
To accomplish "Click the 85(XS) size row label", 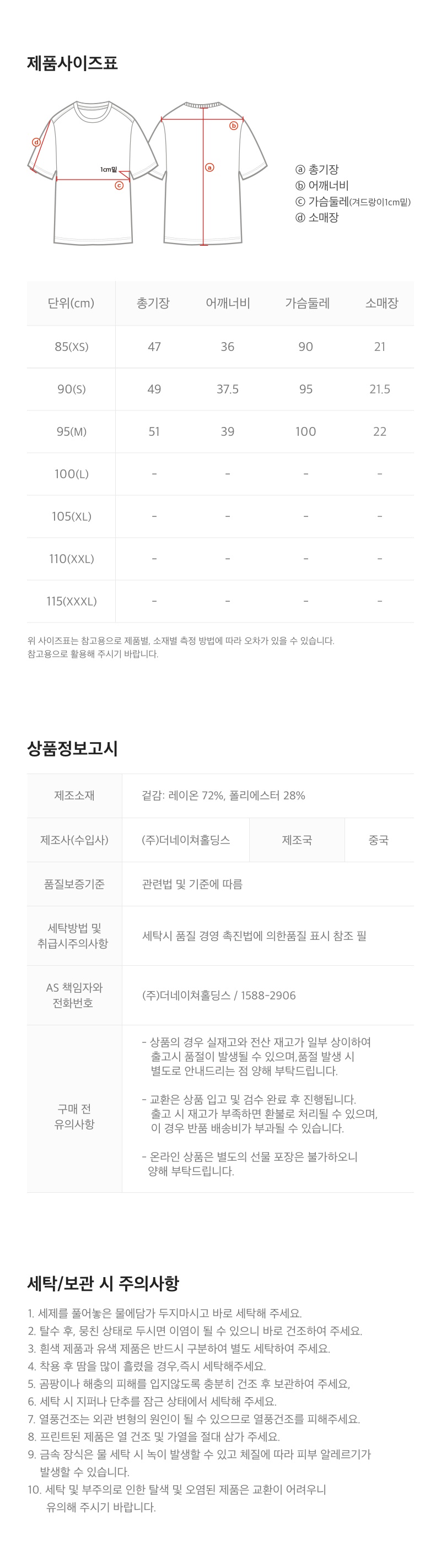I will (71, 347).
